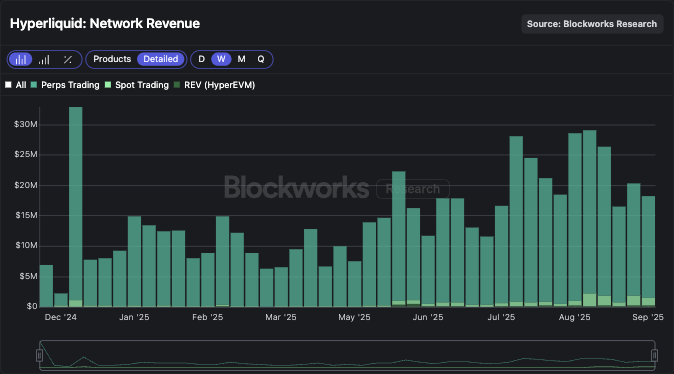Toggle Spot Trading legend series
The image size is (674, 374).
tap(137, 85)
